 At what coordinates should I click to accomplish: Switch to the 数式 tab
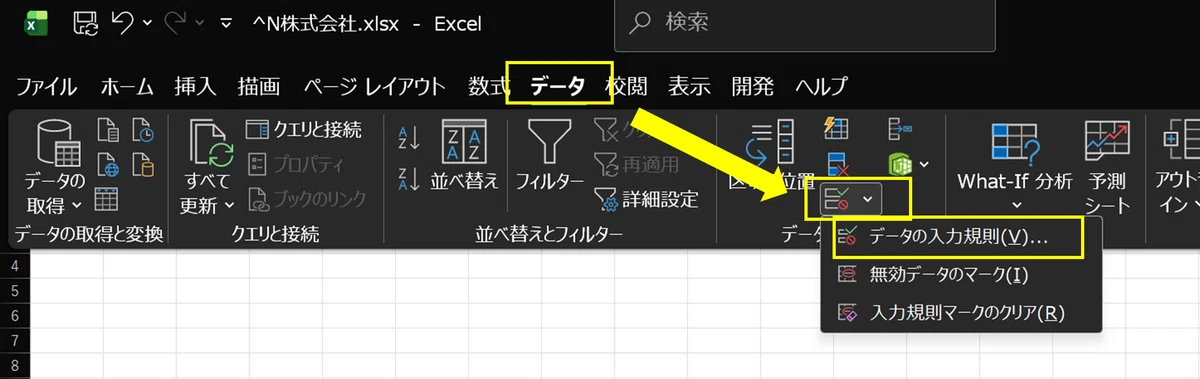coord(488,86)
